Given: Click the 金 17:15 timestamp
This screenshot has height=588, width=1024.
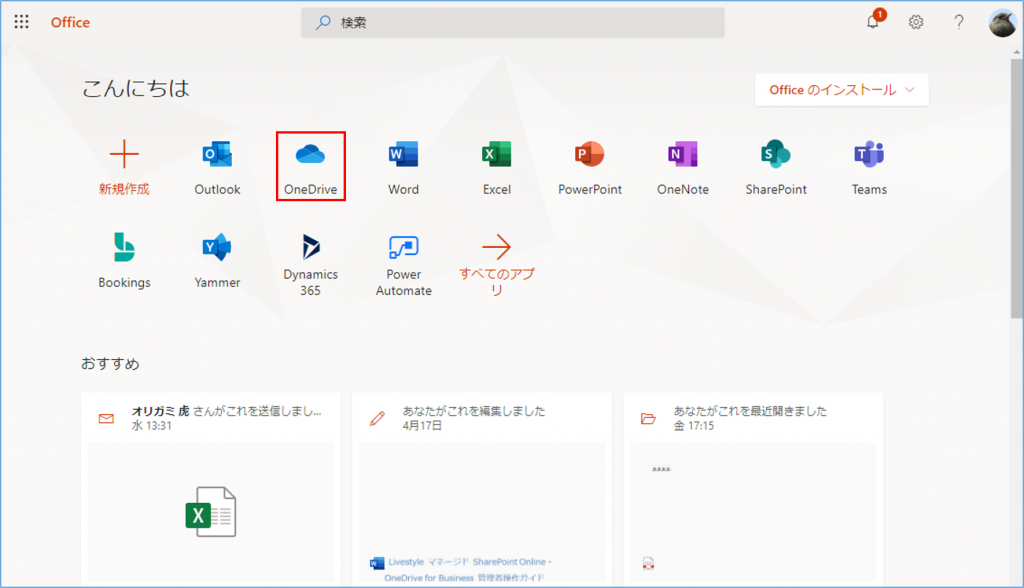Looking at the screenshot, I should (x=694, y=426).
